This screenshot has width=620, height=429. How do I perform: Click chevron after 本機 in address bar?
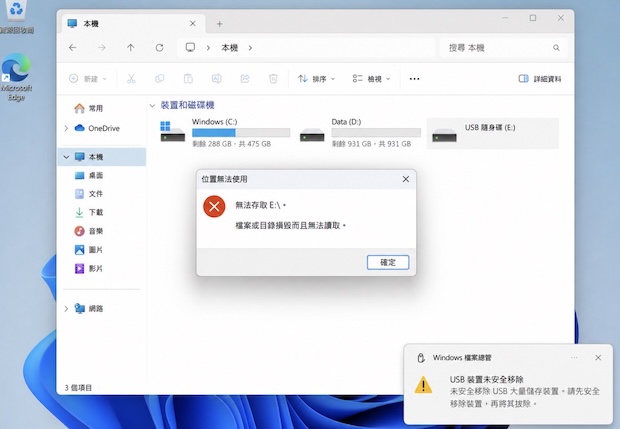tap(250, 48)
